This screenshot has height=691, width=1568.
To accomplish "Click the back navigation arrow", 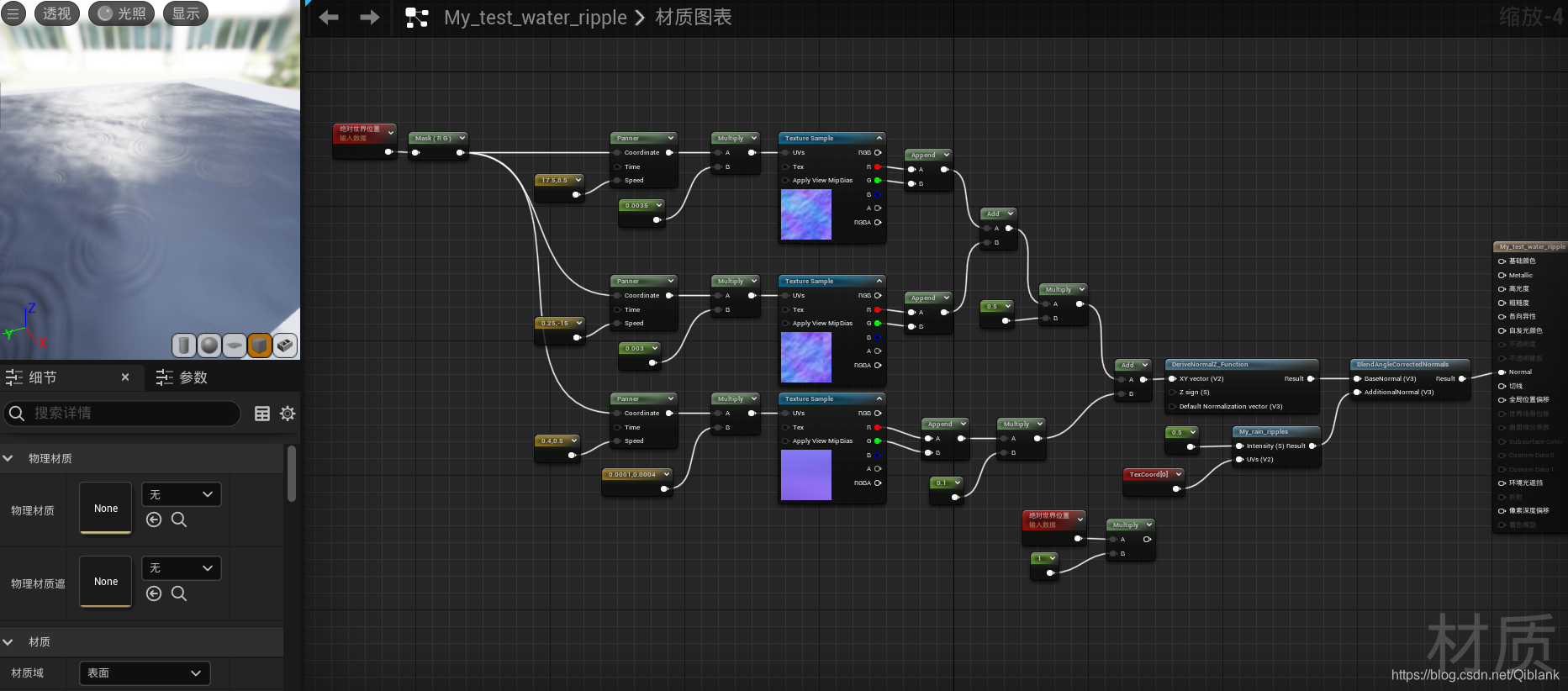I will click(x=329, y=17).
